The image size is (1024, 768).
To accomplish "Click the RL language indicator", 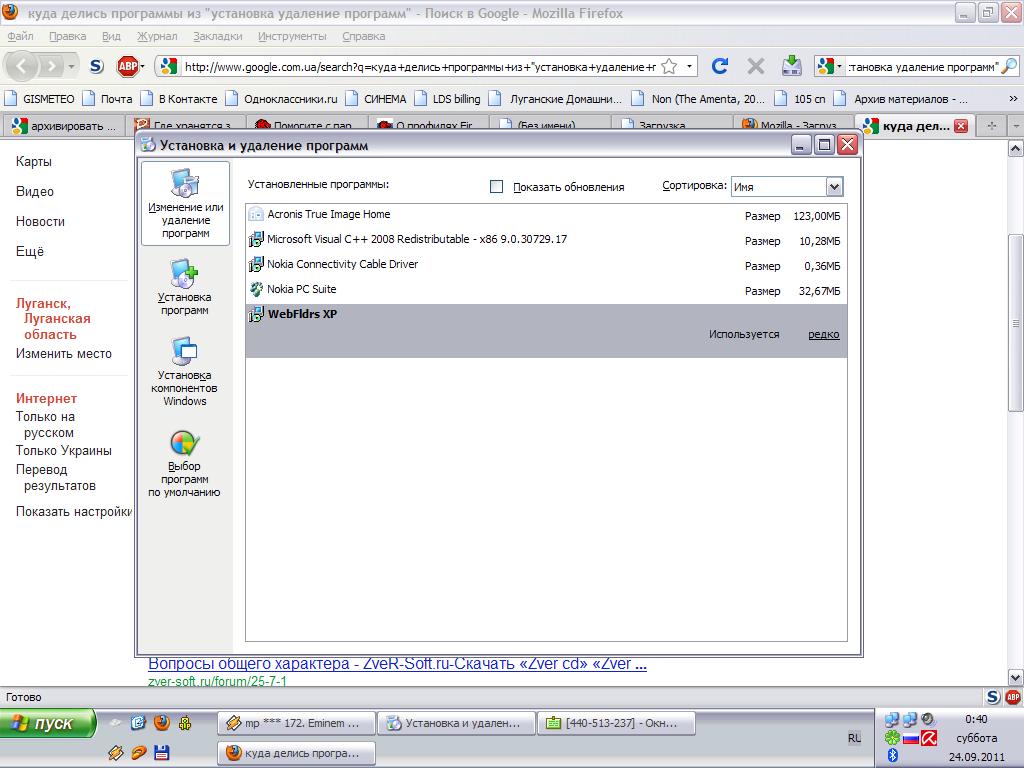I will tap(854, 738).
